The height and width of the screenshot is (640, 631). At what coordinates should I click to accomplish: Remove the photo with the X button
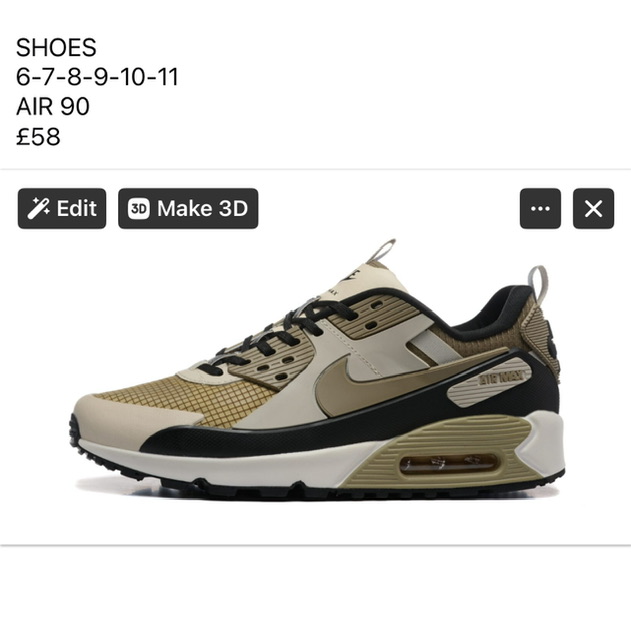593,209
